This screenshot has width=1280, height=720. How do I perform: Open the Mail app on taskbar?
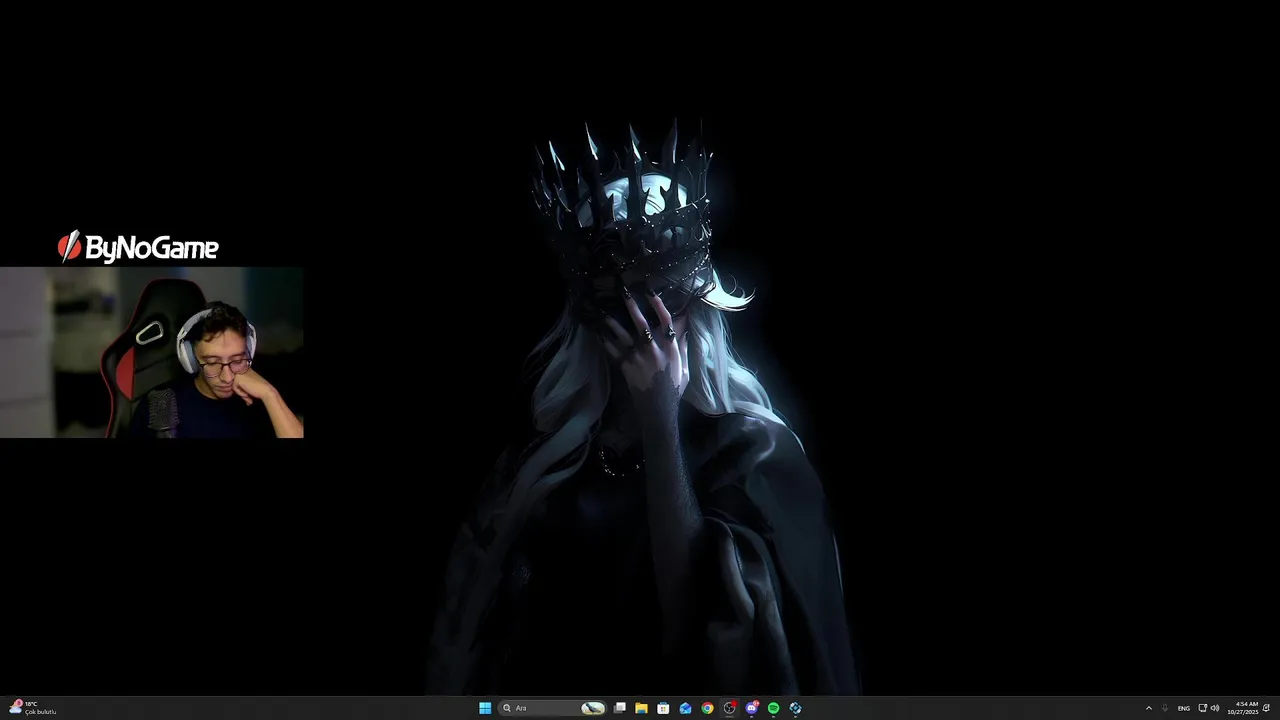tap(685, 708)
